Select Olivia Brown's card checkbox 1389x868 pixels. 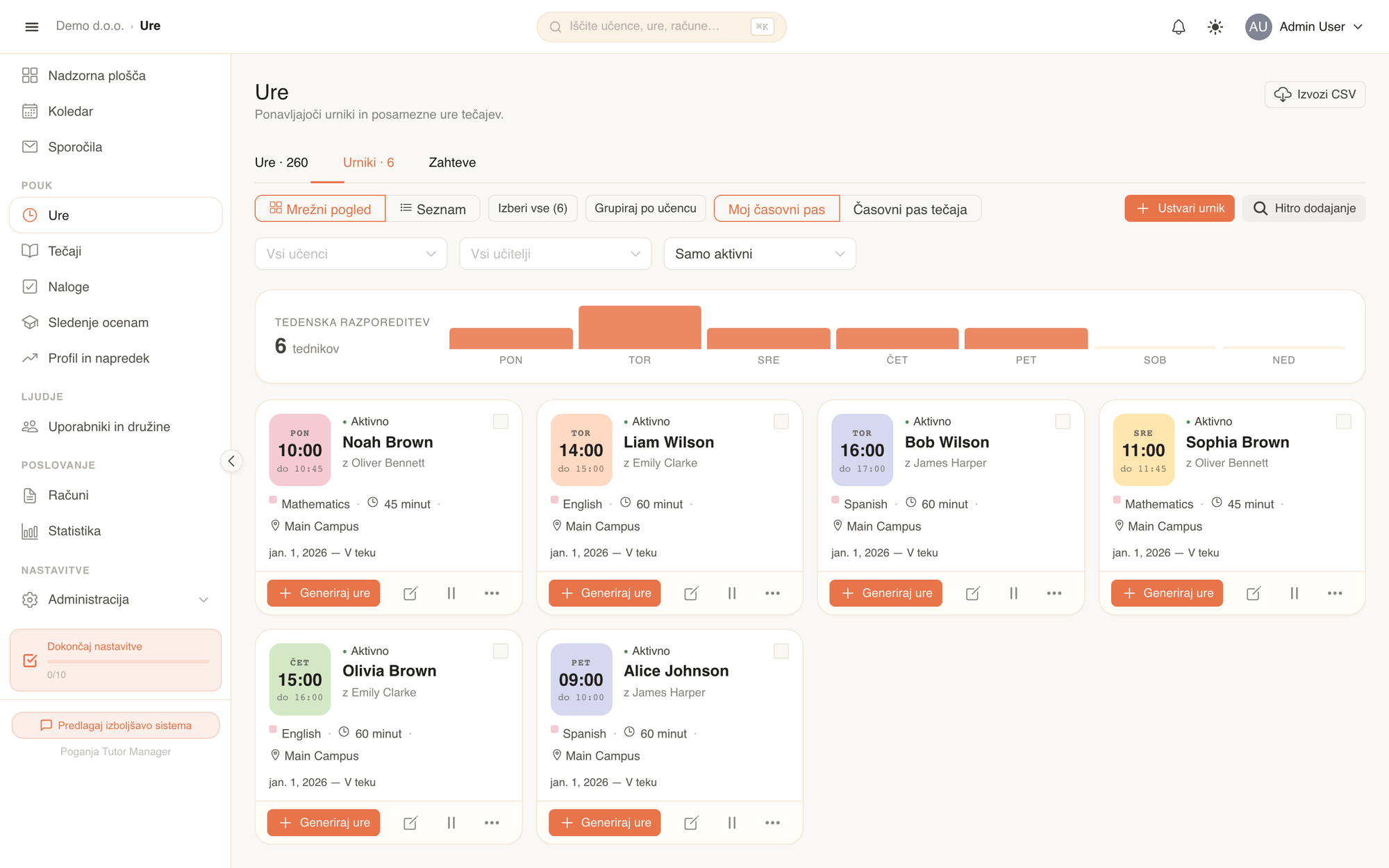tap(500, 651)
